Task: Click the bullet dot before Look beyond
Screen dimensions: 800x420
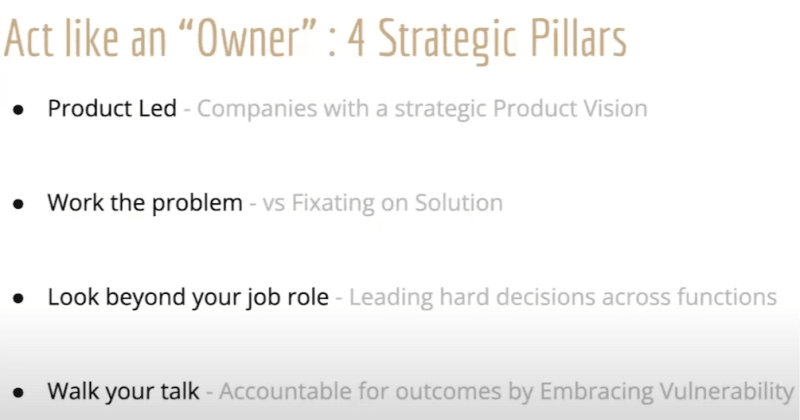Action: click(18, 298)
